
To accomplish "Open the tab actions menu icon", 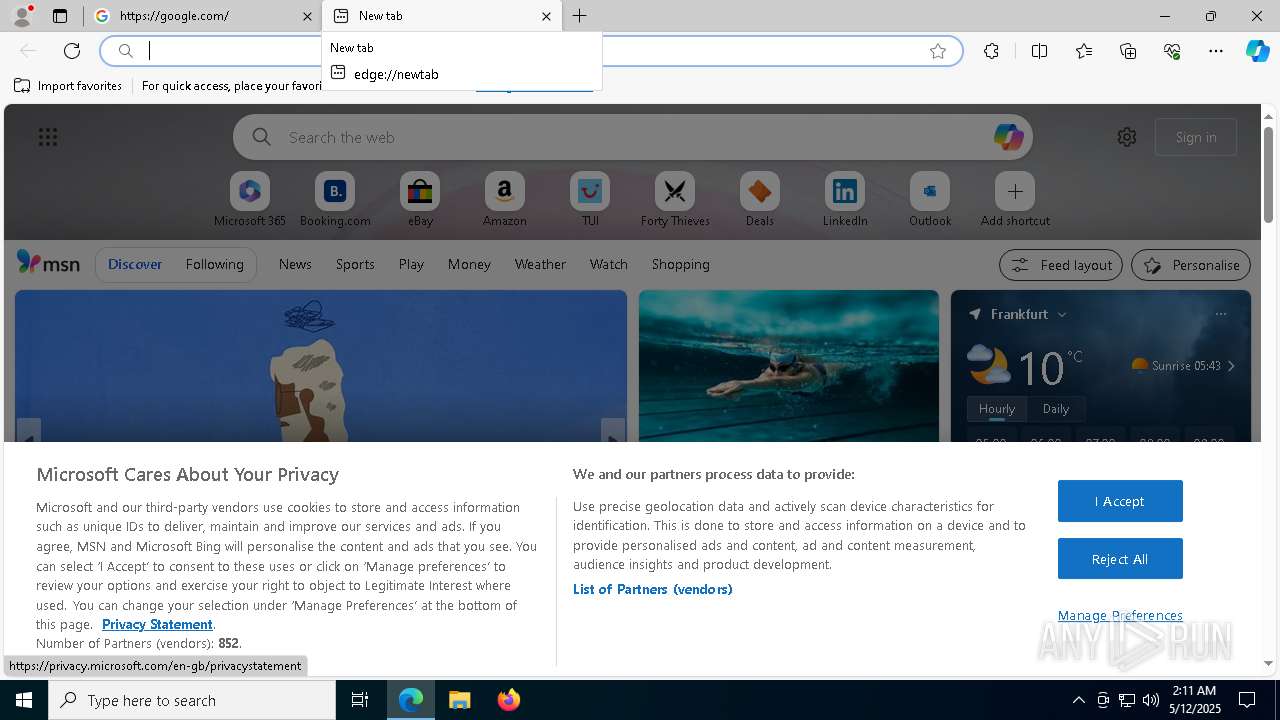I will [x=60, y=16].
